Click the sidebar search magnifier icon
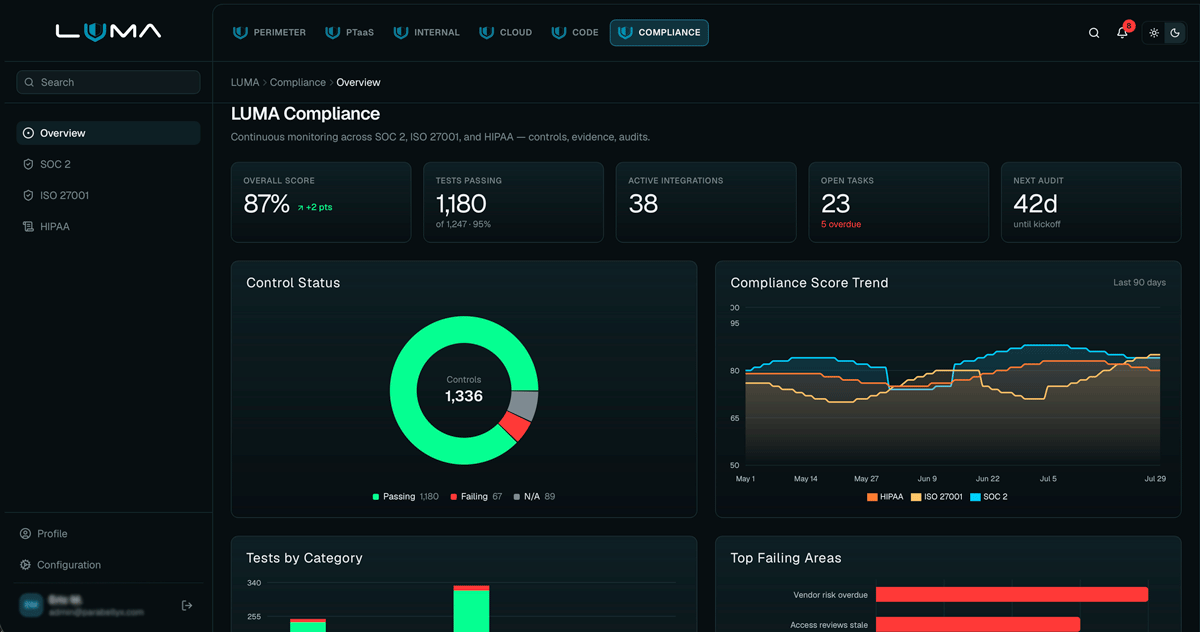The width and height of the screenshot is (1200, 632). point(30,82)
